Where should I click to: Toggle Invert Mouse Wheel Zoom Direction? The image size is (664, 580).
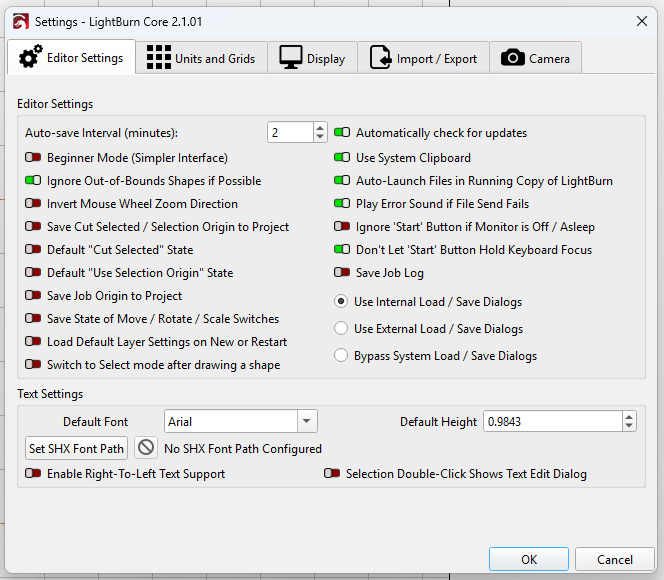[33, 203]
